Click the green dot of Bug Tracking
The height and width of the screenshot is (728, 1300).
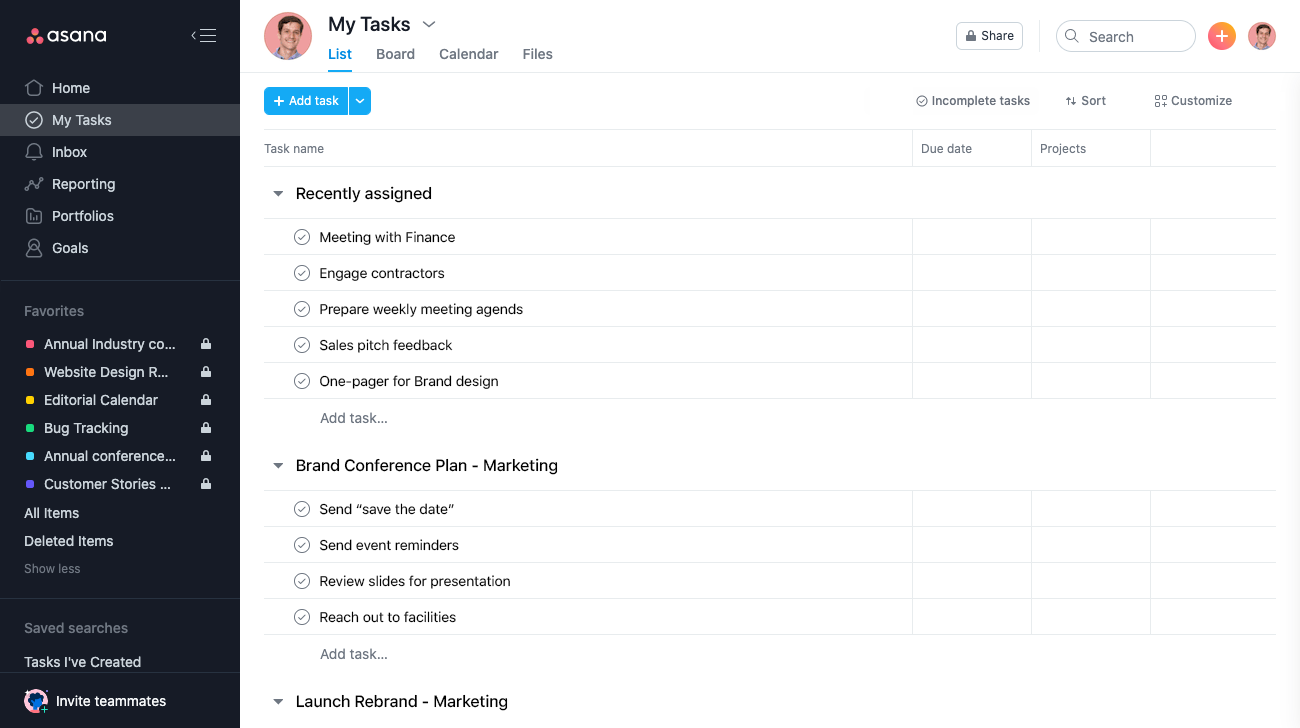coord(30,428)
